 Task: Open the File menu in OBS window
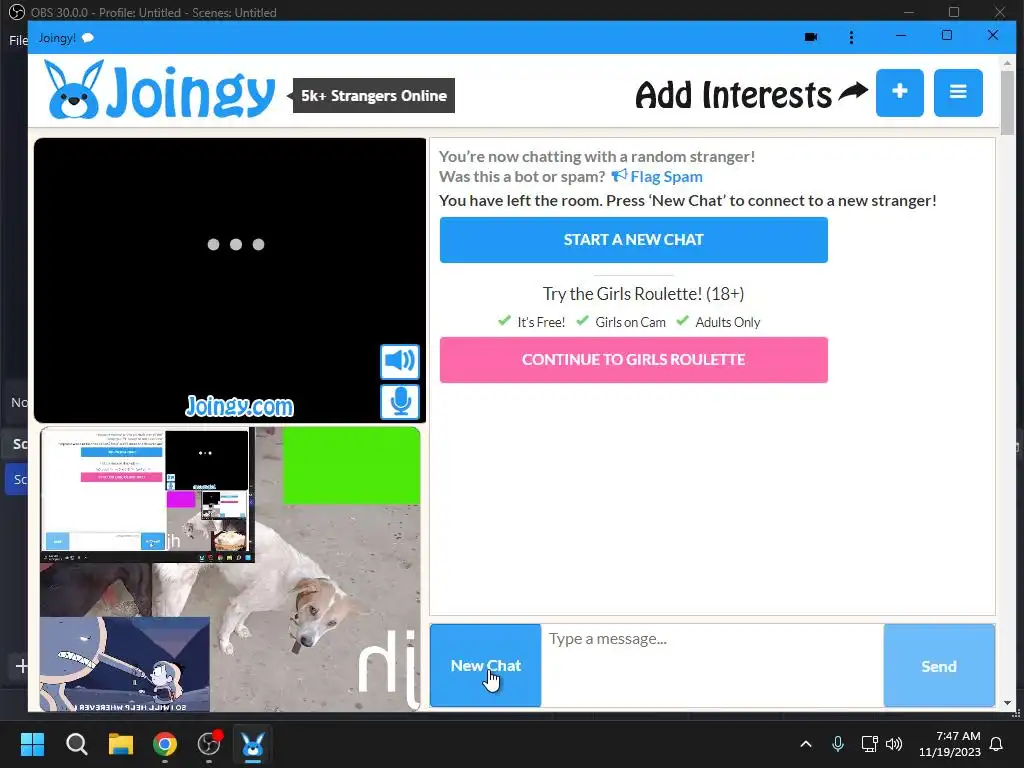18,40
